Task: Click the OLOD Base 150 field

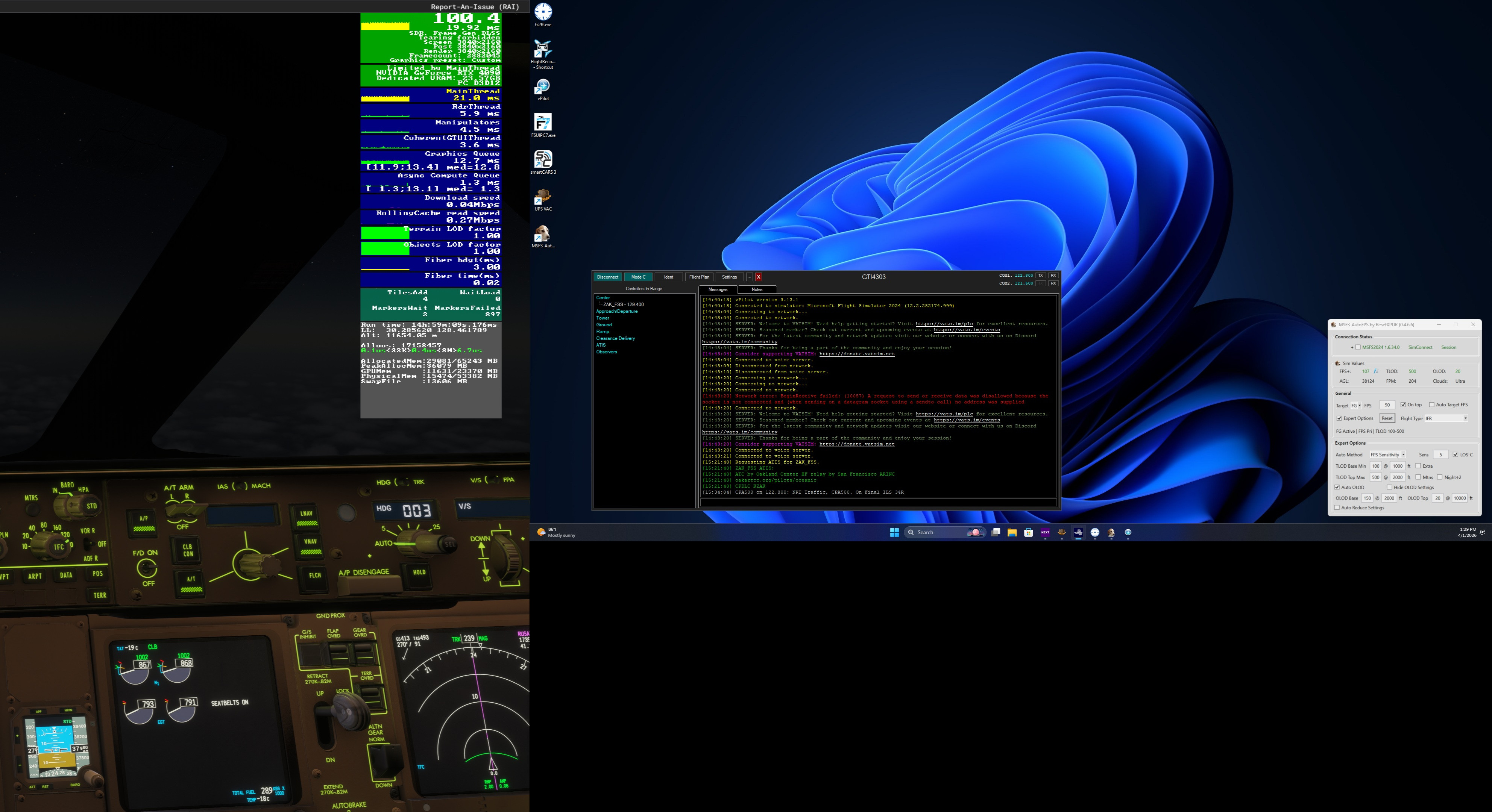Action: (1367, 498)
